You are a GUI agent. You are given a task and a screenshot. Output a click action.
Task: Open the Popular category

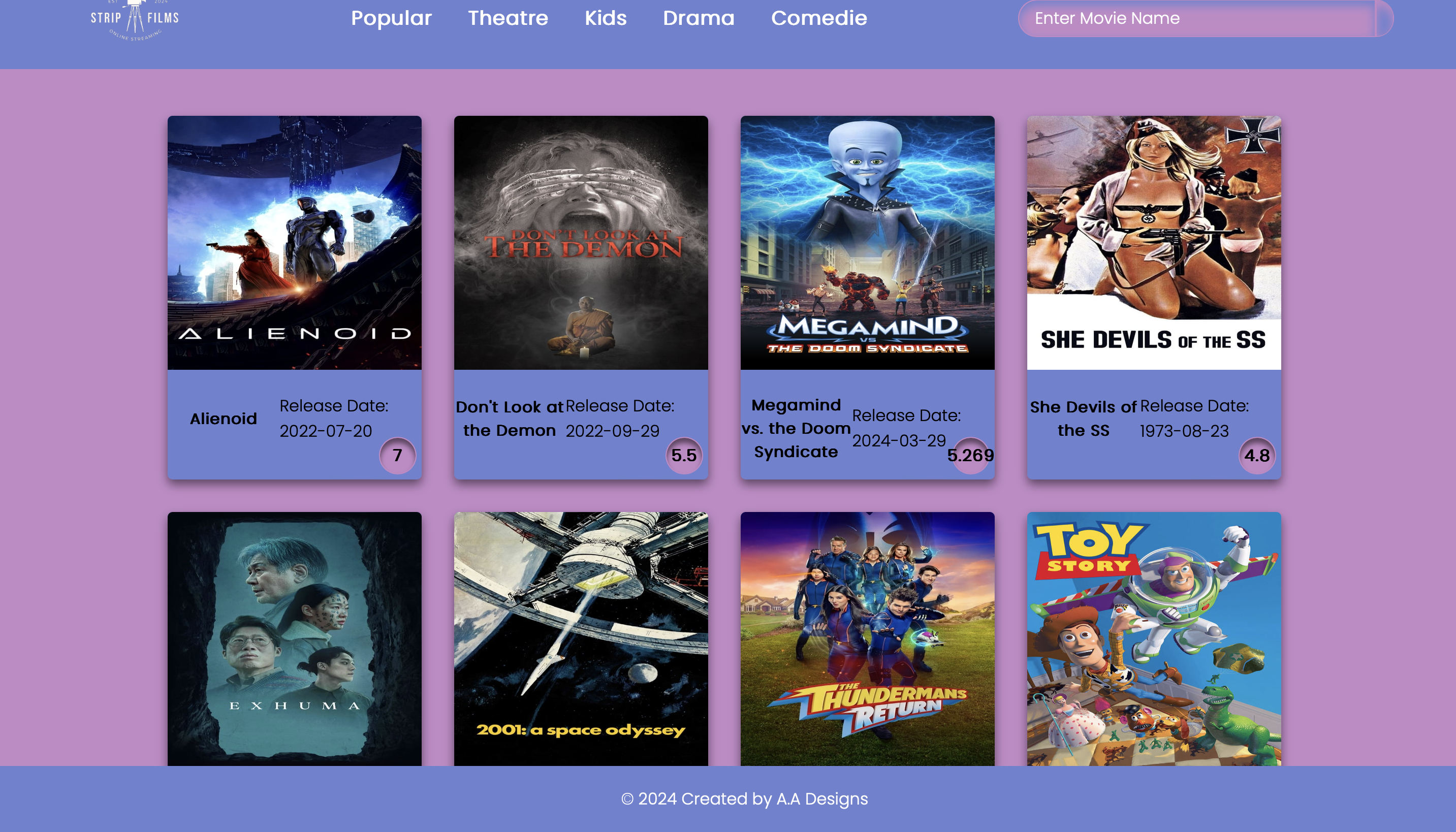(x=391, y=18)
